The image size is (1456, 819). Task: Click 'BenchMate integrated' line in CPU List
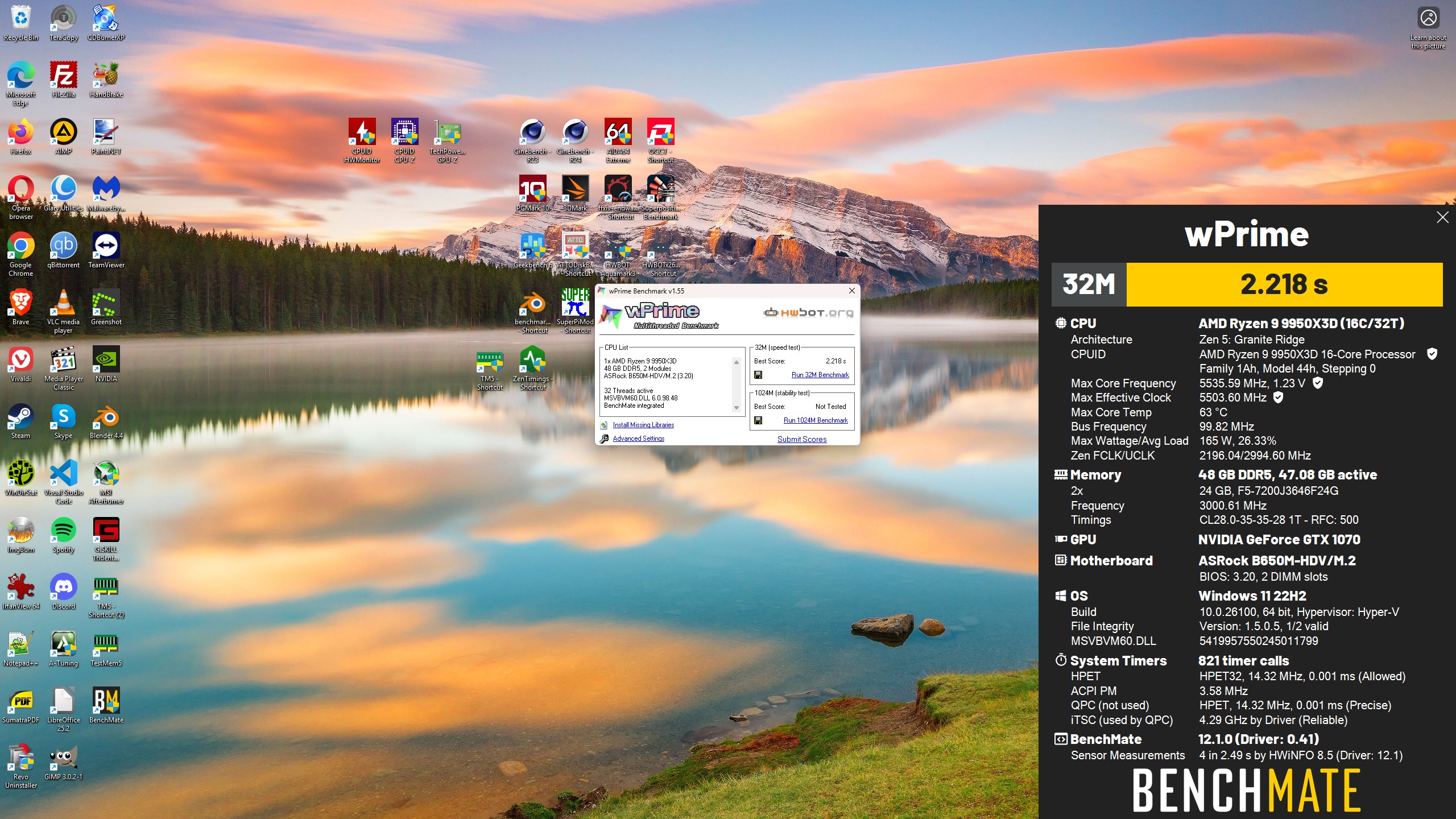coord(634,406)
